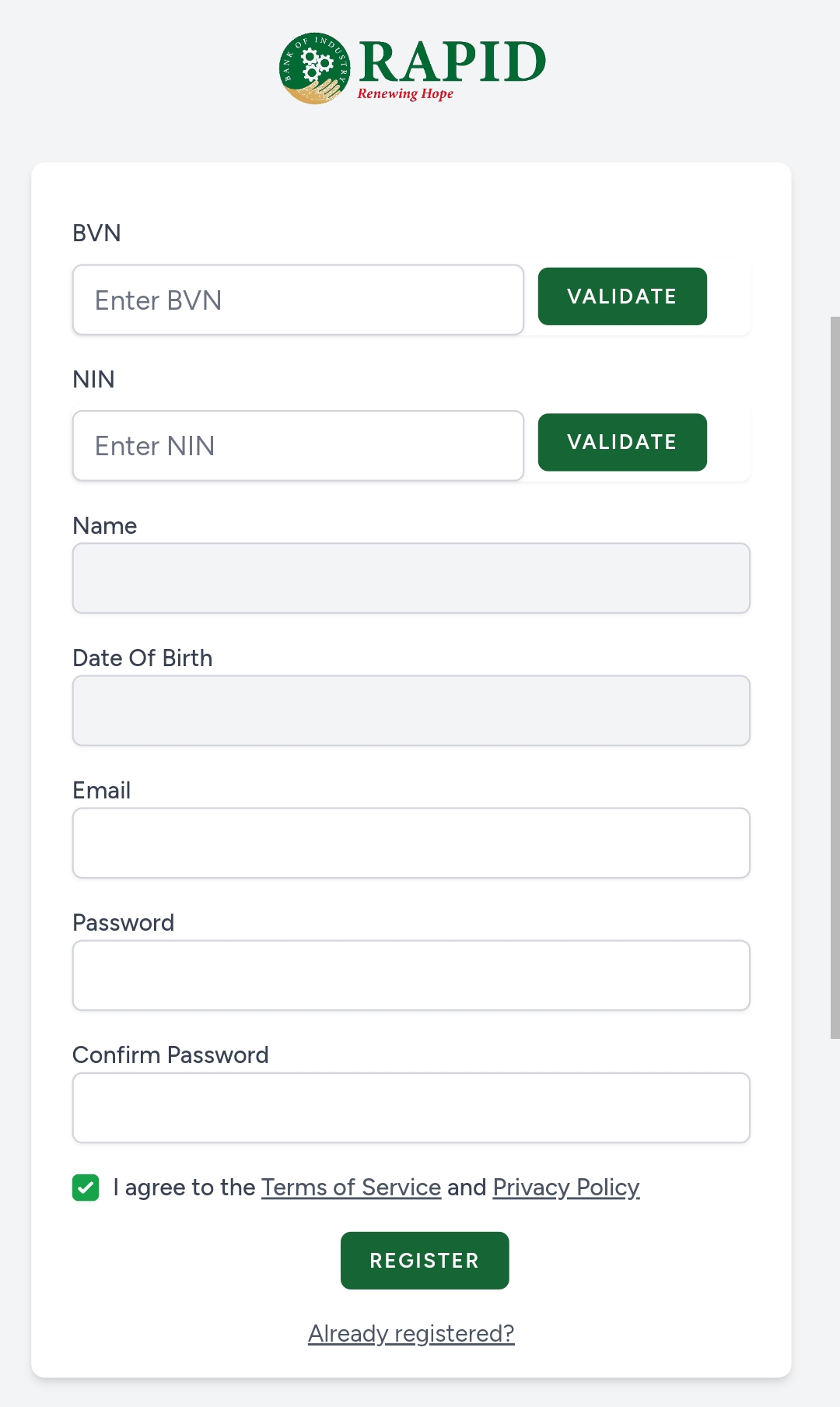Image resolution: width=840 pixels, height=1407 pixels.
Task: Click the Bank of Industry gear logo
Action: coord(314,68)
